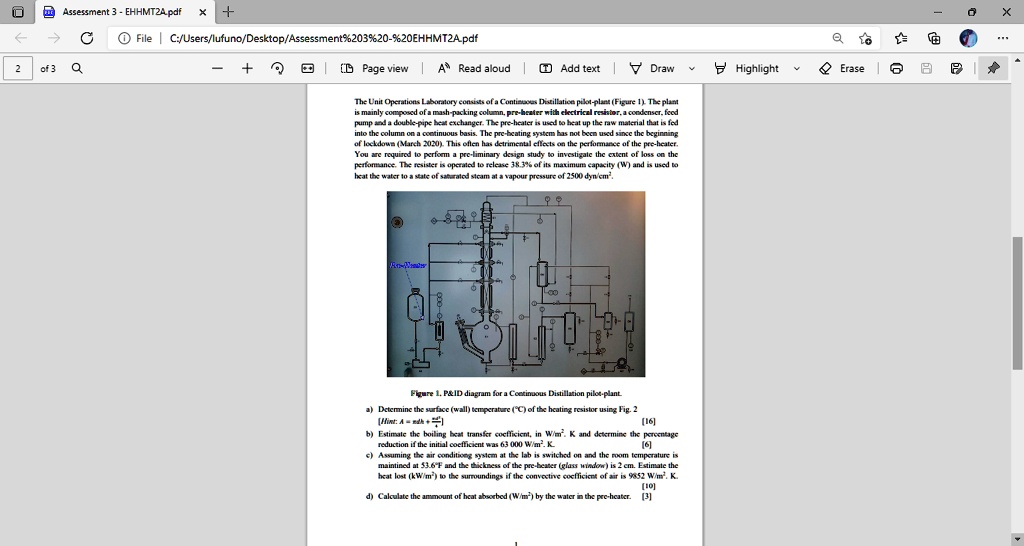This screenshot has height=546, width=1024.
Task: Select the Erase tool
Action: coord(842,68)
